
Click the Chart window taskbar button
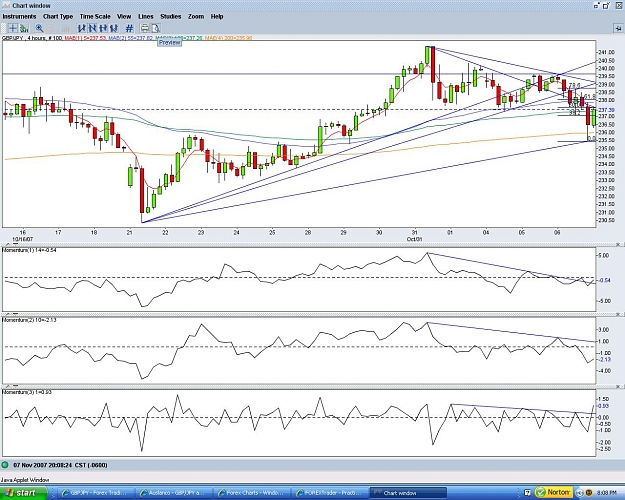[408, 493]
